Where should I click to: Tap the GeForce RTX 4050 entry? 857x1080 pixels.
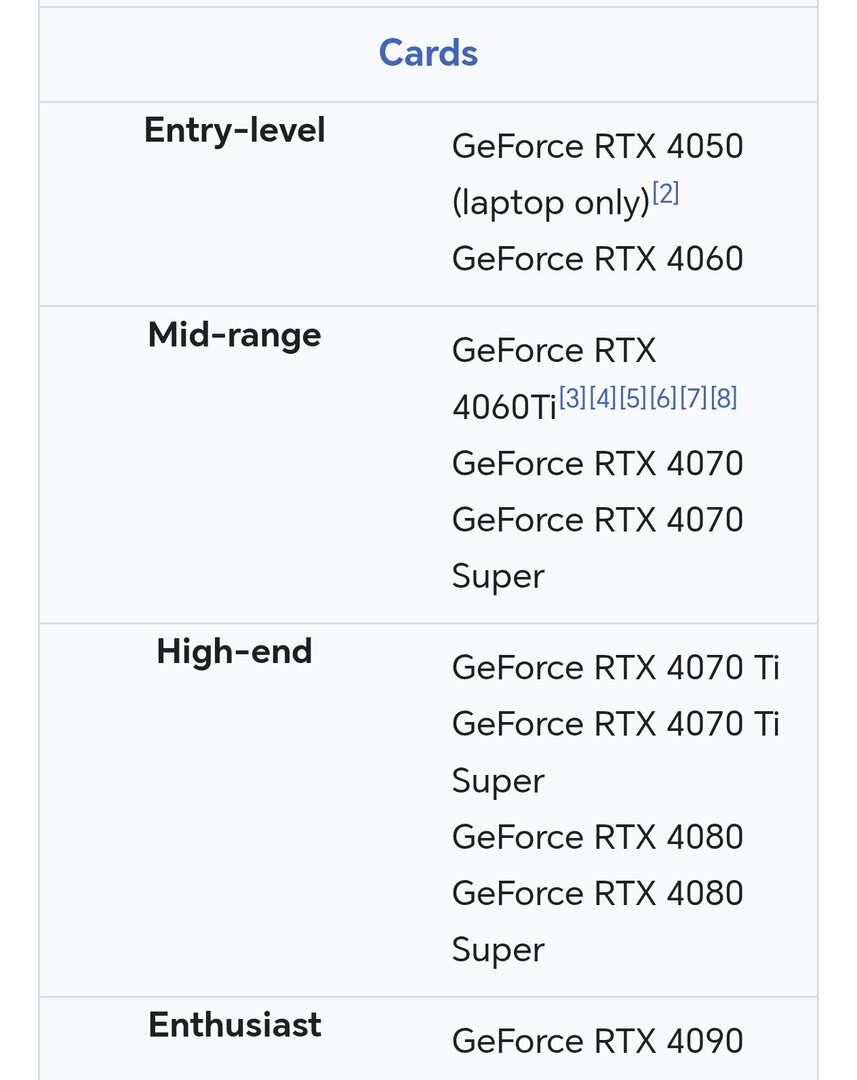[597, 147]
